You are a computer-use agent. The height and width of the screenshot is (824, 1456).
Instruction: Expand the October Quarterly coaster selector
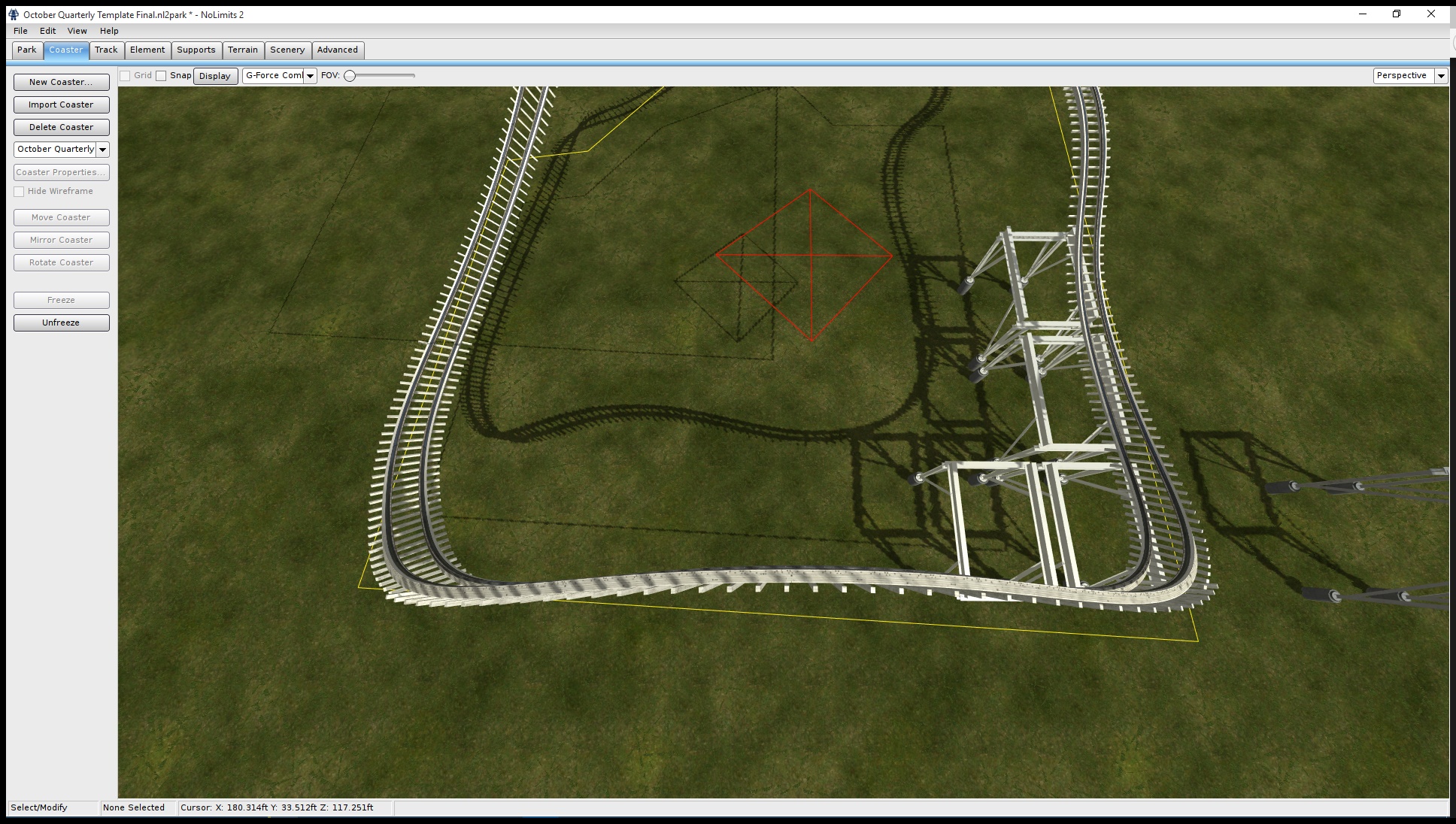click(x=103, y=150)
